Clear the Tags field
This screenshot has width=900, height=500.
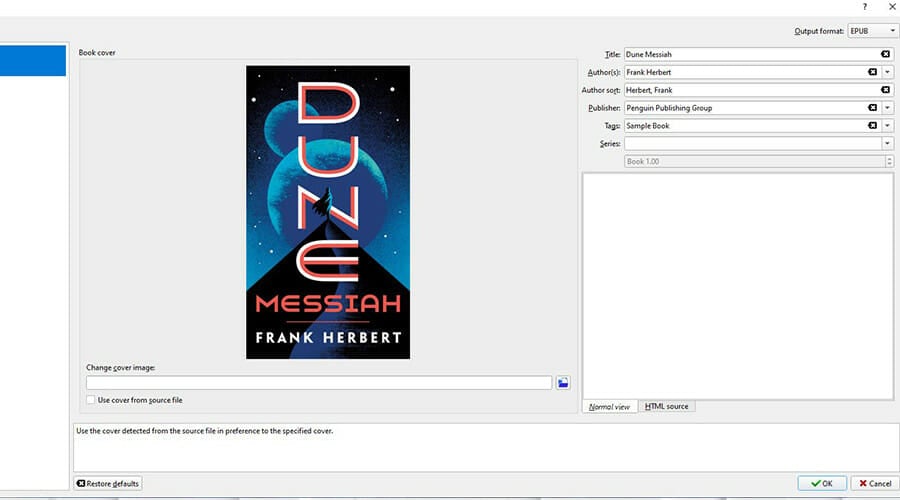pos(872,125)
